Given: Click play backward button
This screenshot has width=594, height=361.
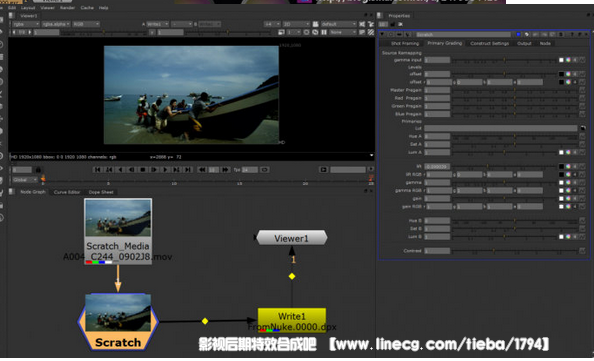Looking at the screenshot, I should (120, 170).
